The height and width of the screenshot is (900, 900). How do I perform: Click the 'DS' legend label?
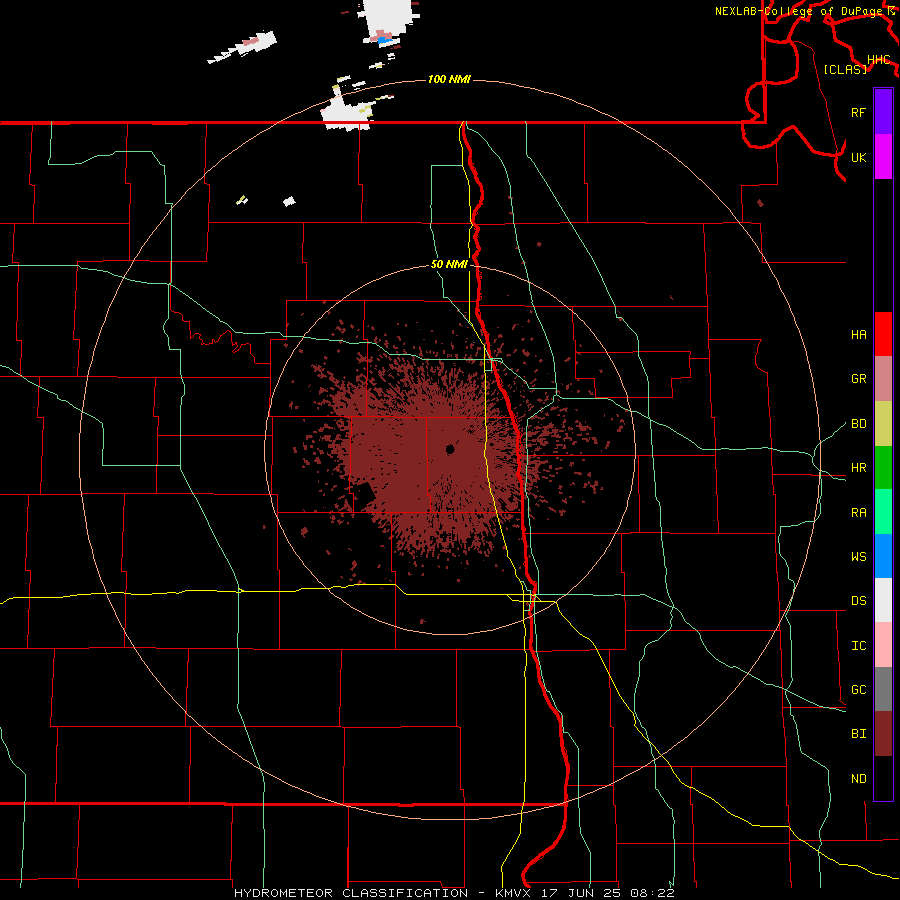click(x=858, y=601)
